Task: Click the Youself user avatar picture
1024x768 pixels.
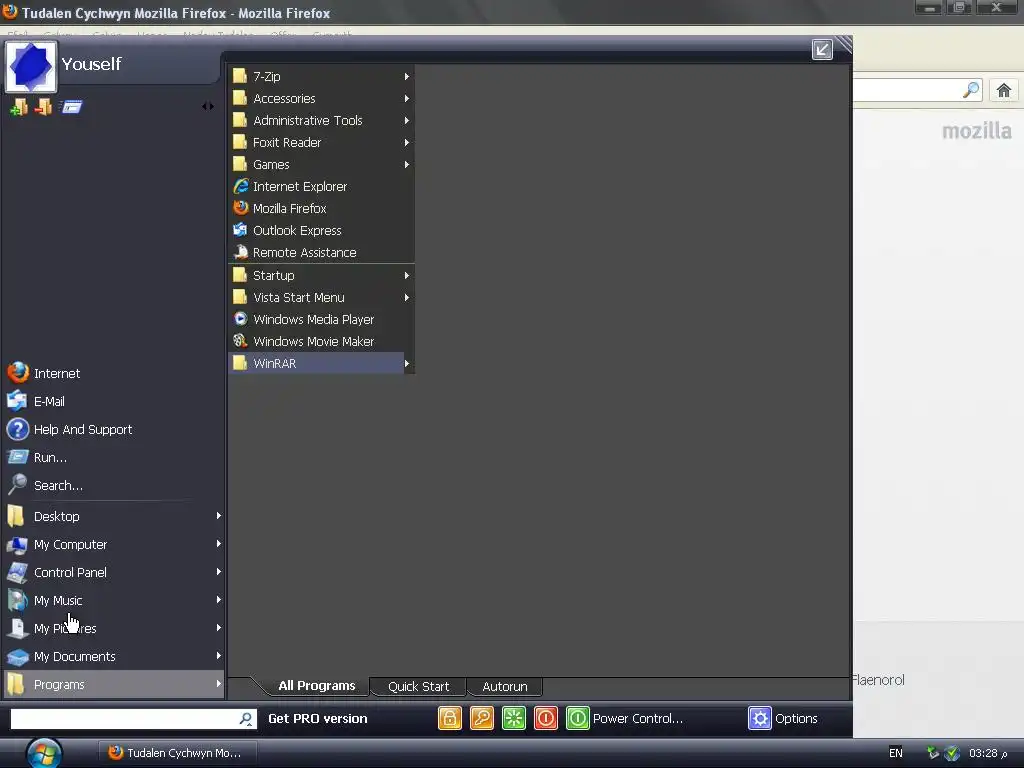Action: point(31,66)
